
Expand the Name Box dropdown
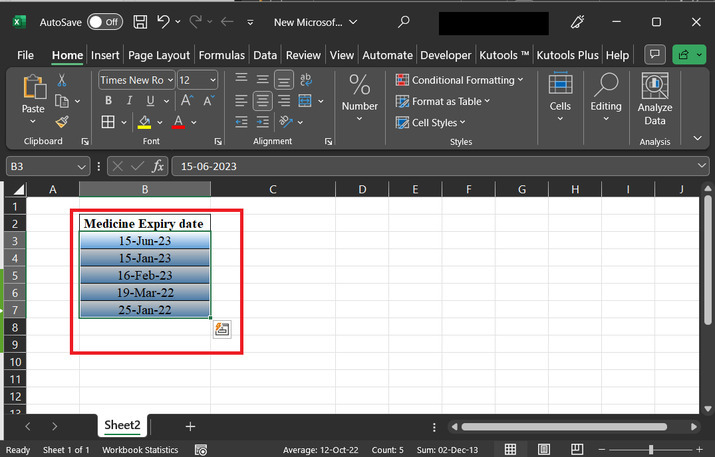click(81, 167)
